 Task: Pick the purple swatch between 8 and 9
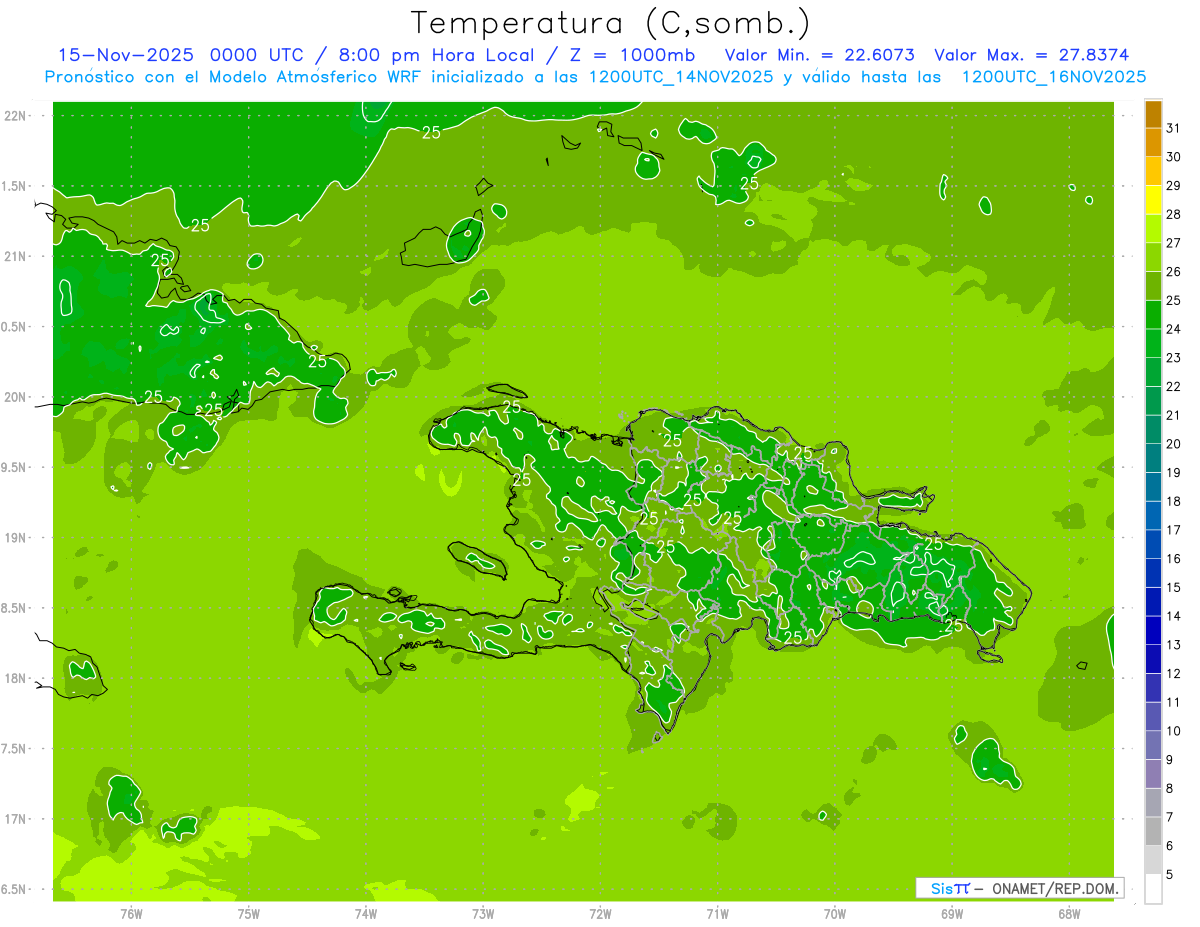point(1153,774)
